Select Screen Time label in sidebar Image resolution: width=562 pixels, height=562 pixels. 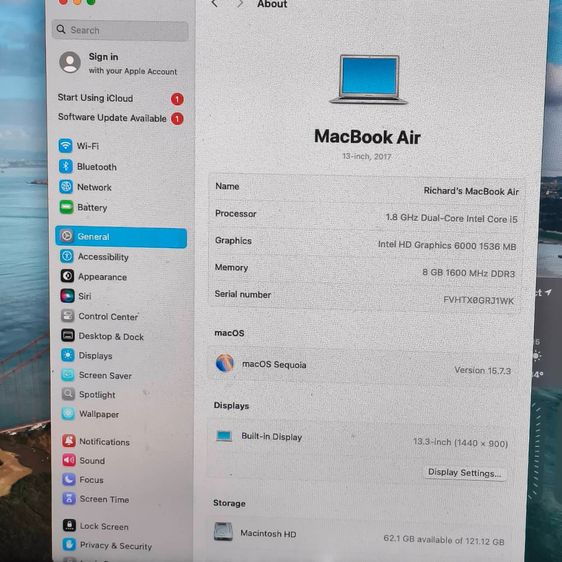(x=104, y=499)
